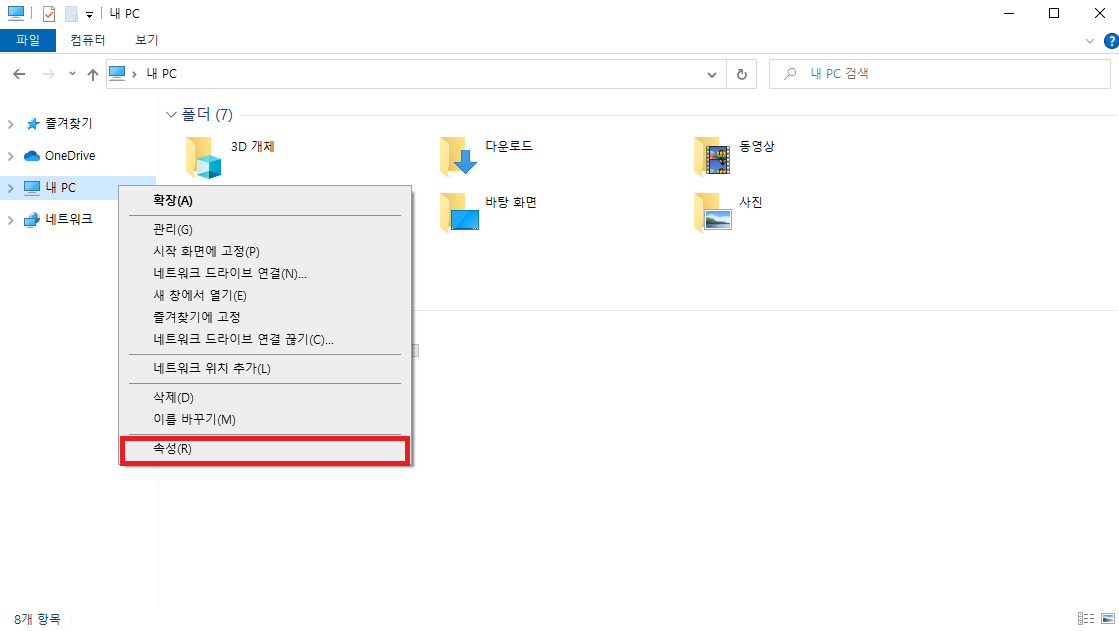Open the 보기 ribbon tab
This screenshot has width=1119, height=631.
pos(146,40)
